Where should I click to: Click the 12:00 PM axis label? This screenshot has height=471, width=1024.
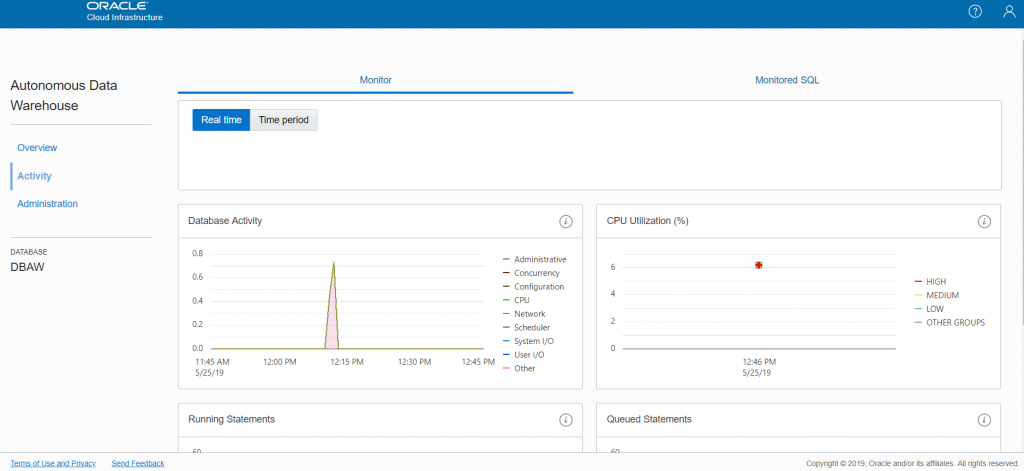280,361
